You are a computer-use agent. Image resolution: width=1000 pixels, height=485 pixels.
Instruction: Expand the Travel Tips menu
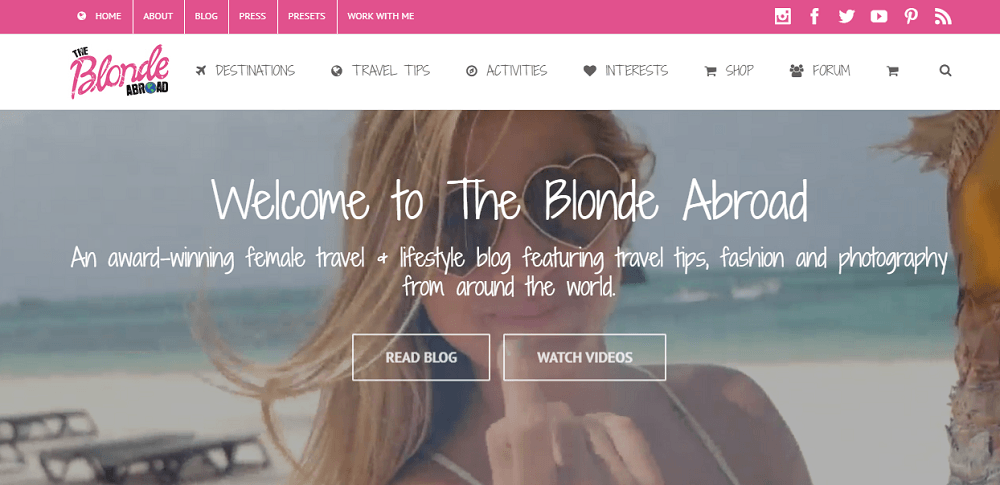[381, 70]
